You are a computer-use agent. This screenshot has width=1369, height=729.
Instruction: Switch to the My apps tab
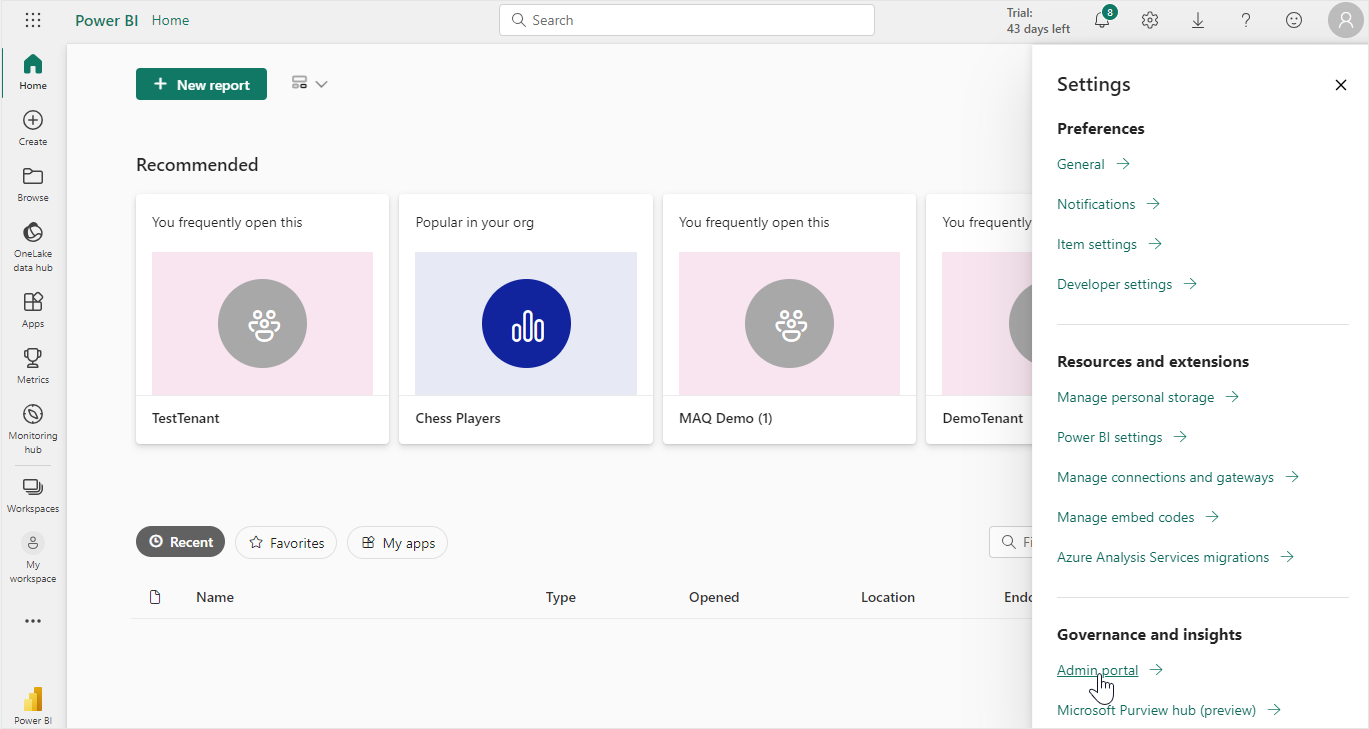coord(398,542)
